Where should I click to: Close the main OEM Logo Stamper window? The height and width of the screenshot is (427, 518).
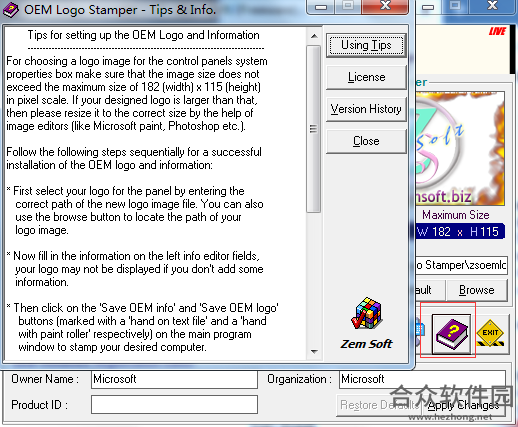click(x=492, y=6)
